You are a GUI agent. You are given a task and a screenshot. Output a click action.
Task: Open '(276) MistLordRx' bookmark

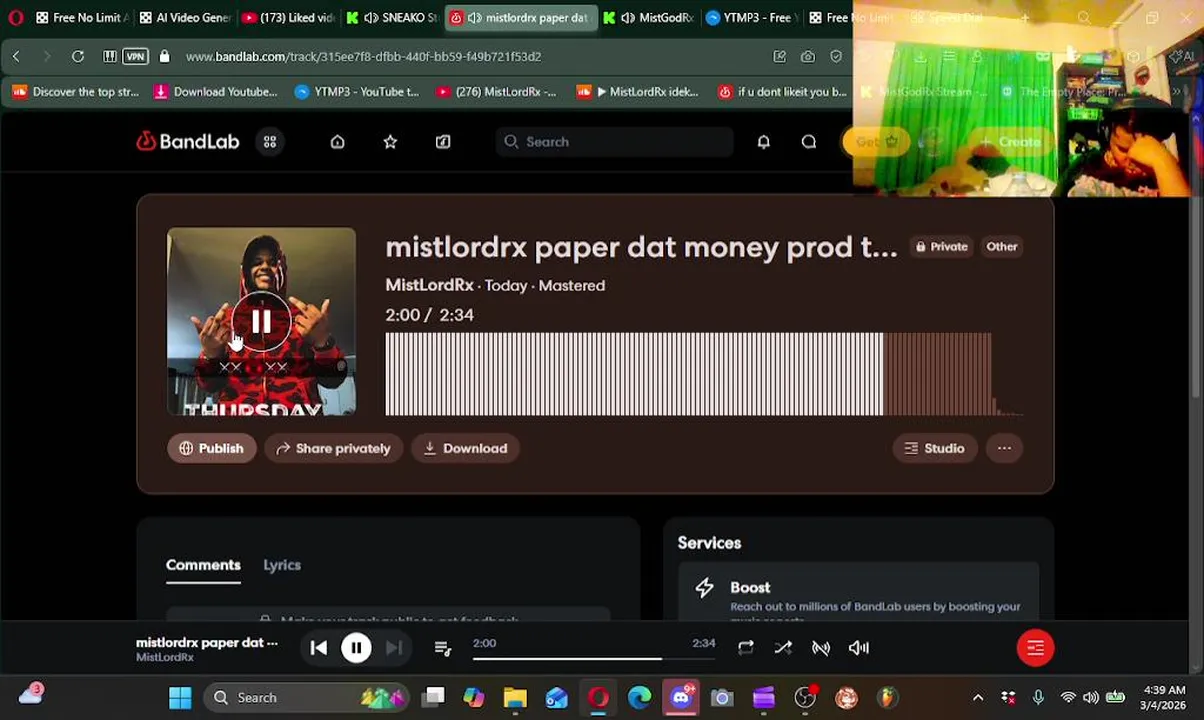(496, 92)
